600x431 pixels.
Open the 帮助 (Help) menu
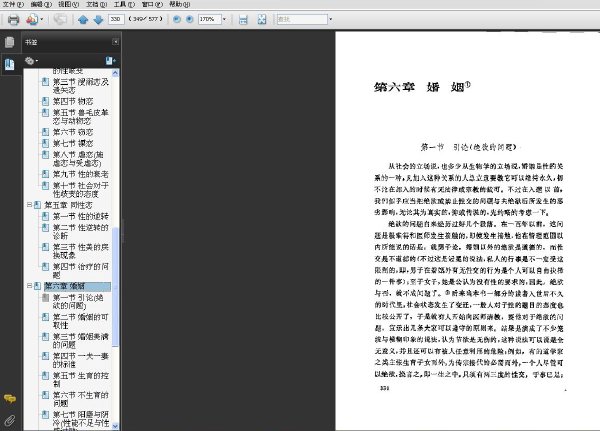pyautogui.click(x=179, y=4)
